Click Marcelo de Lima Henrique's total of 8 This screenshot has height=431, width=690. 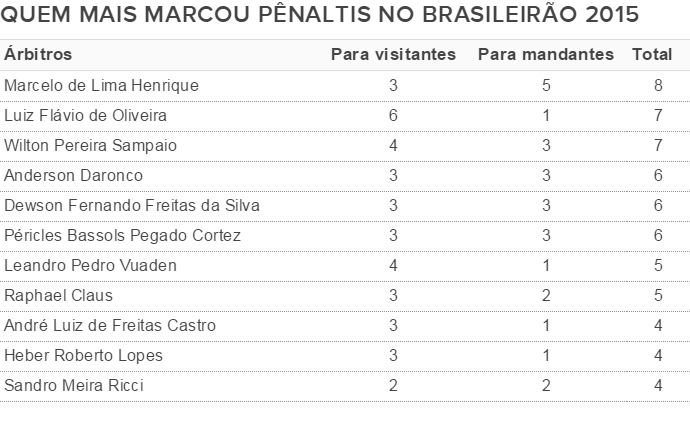(x=658, y=86)
